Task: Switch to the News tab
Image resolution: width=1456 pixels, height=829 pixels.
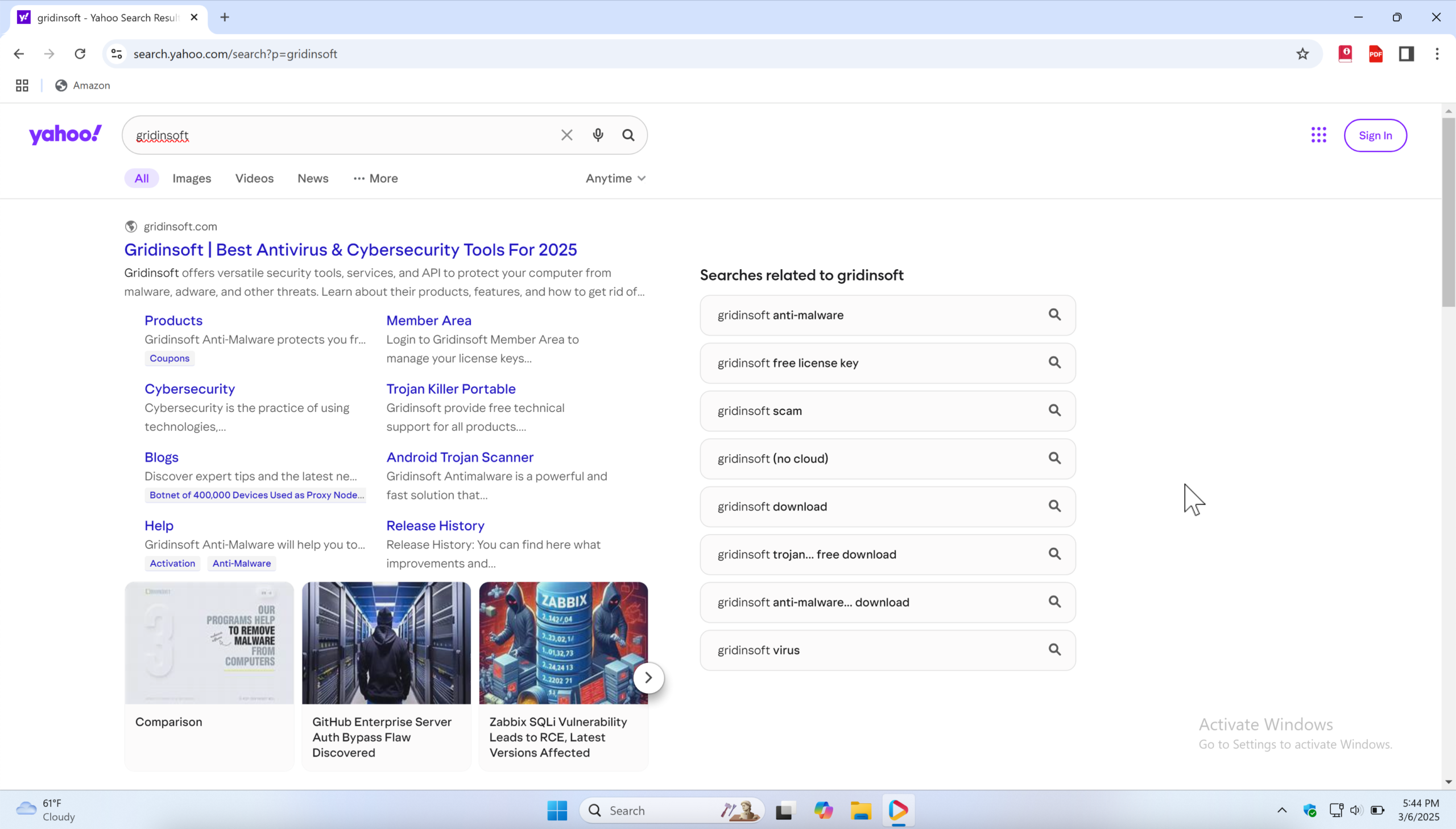Action: (312, 178)
